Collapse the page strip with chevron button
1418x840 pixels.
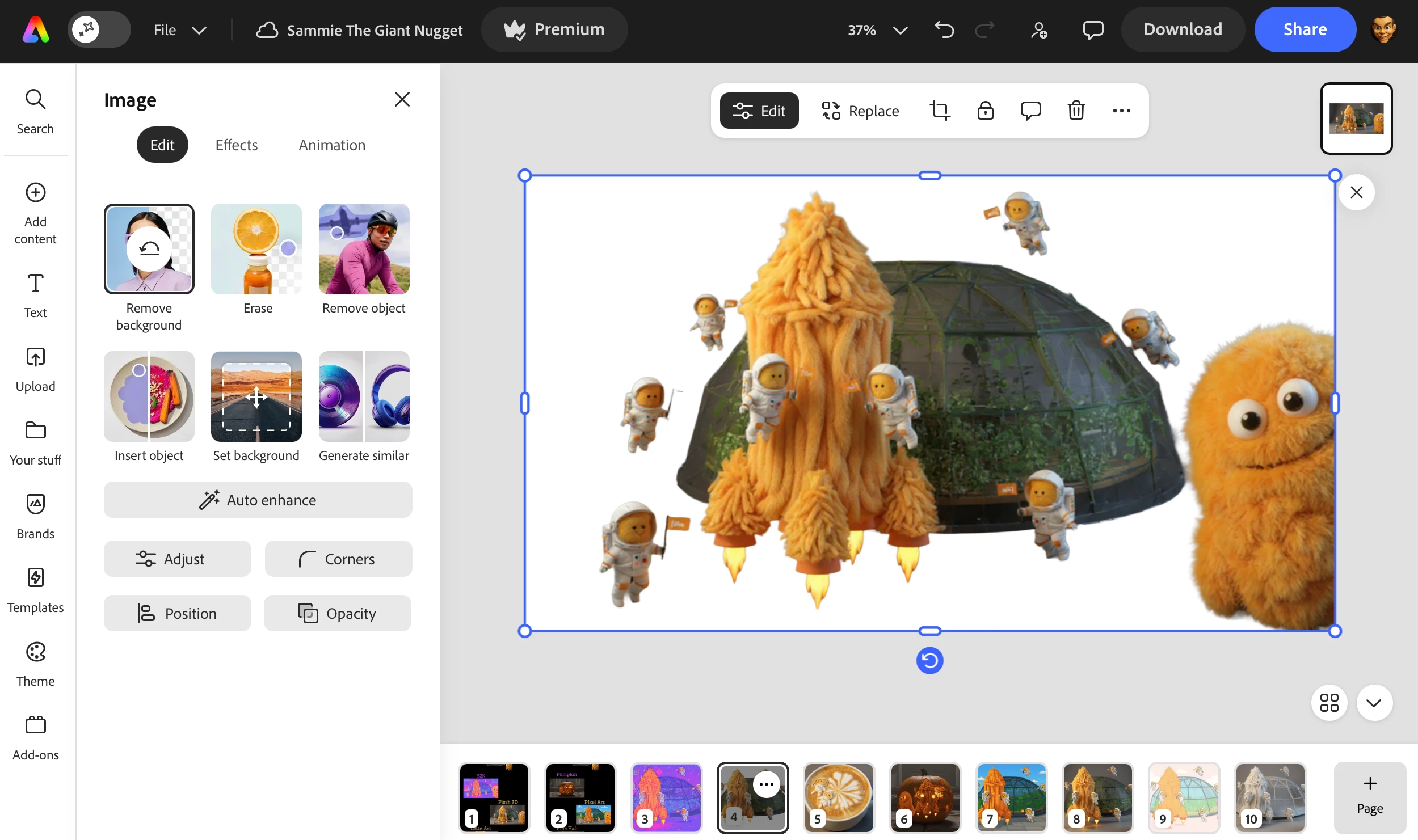point(1374,703)
